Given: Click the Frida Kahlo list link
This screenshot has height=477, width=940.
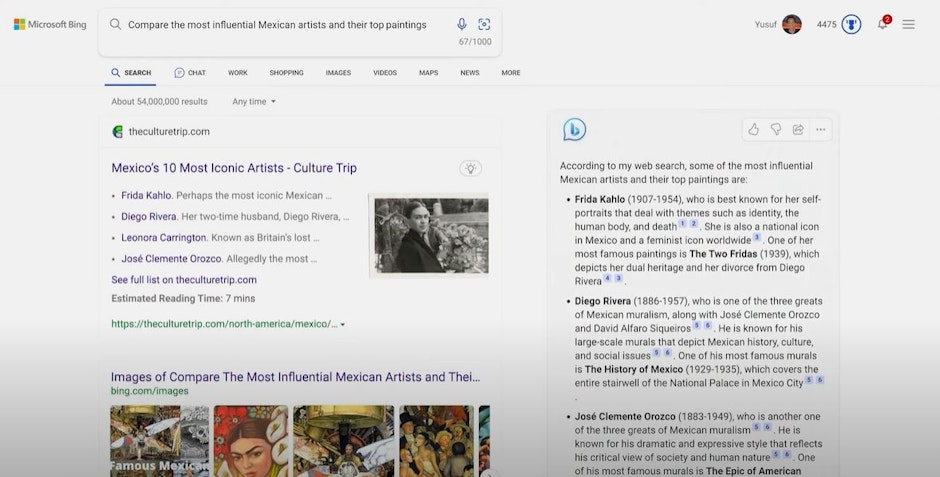Looking at the screenshot, I should [x=146, y=195].
